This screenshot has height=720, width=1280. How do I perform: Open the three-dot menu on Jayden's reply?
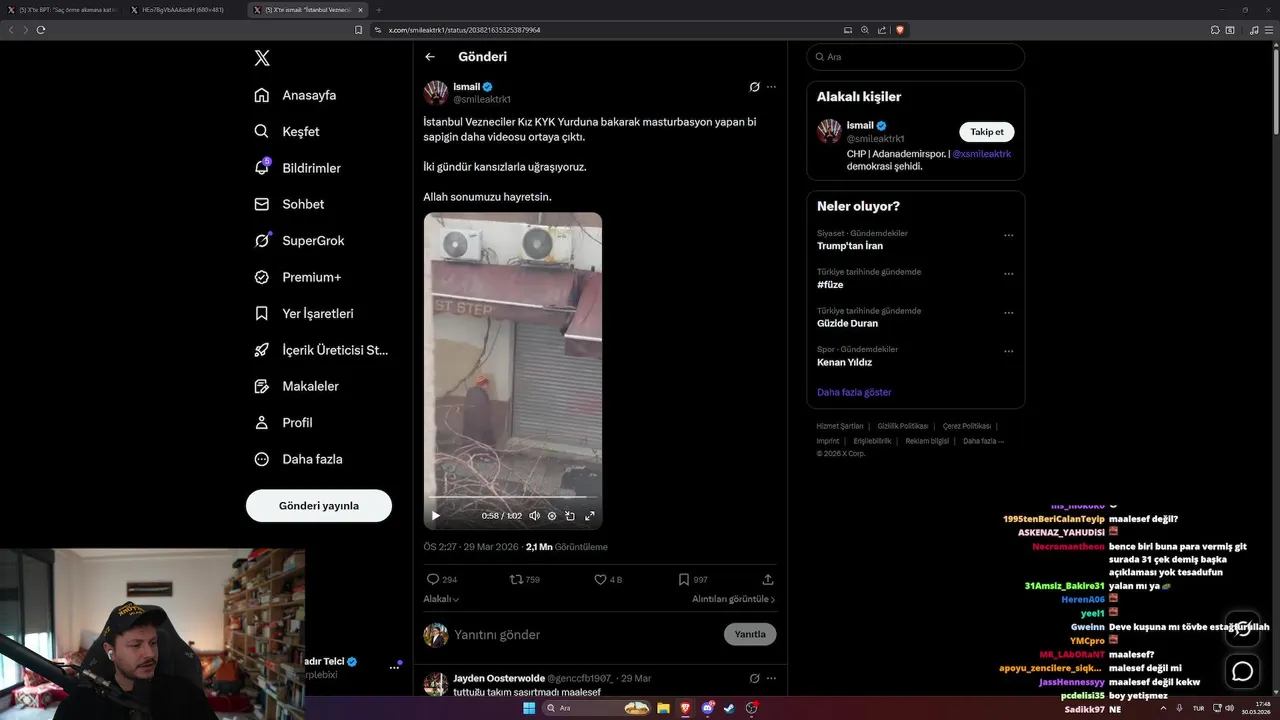click(771, 678)
